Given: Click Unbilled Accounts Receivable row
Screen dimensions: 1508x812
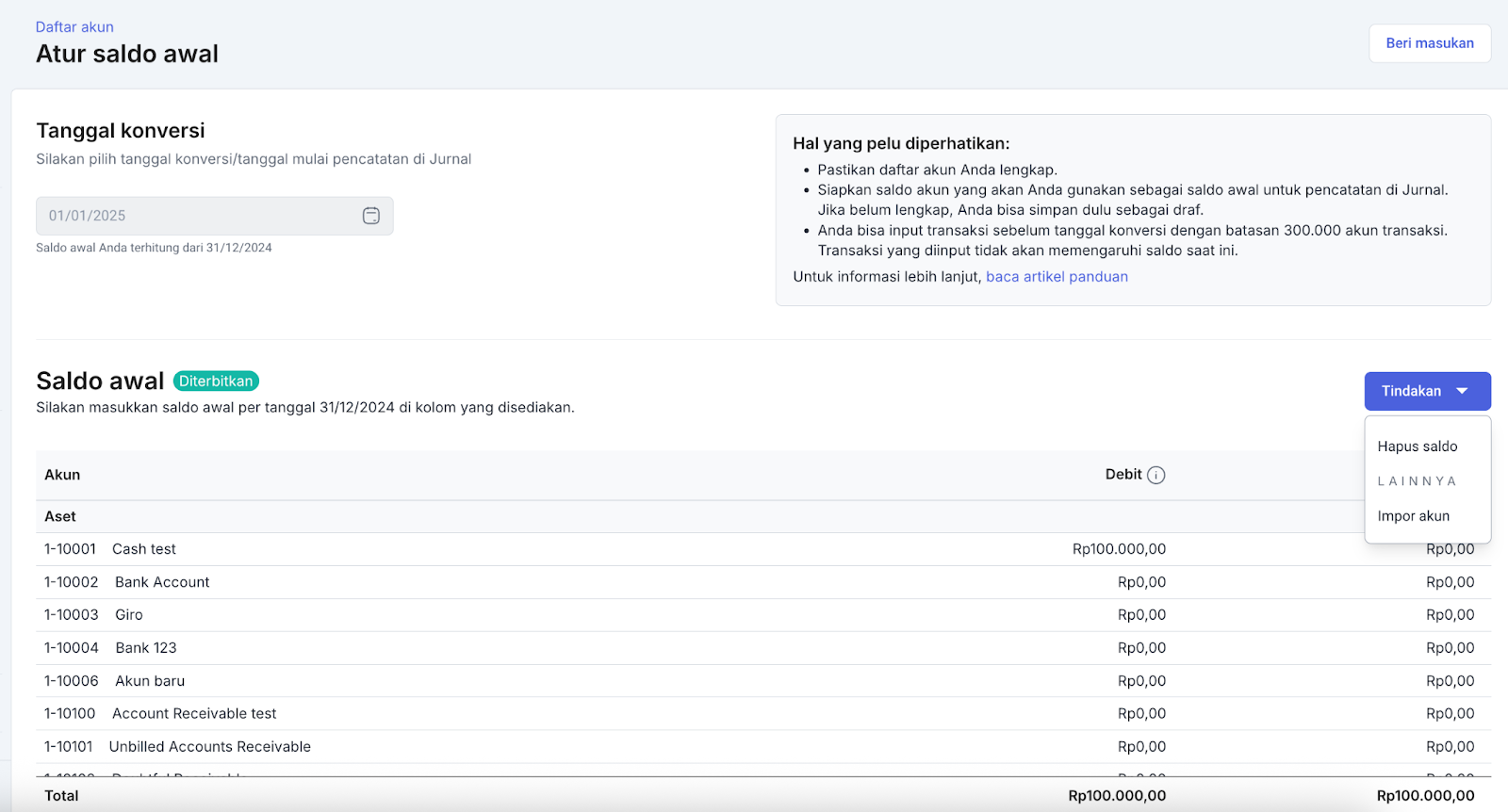Looking at the screenshot, I should coord(209,747).
